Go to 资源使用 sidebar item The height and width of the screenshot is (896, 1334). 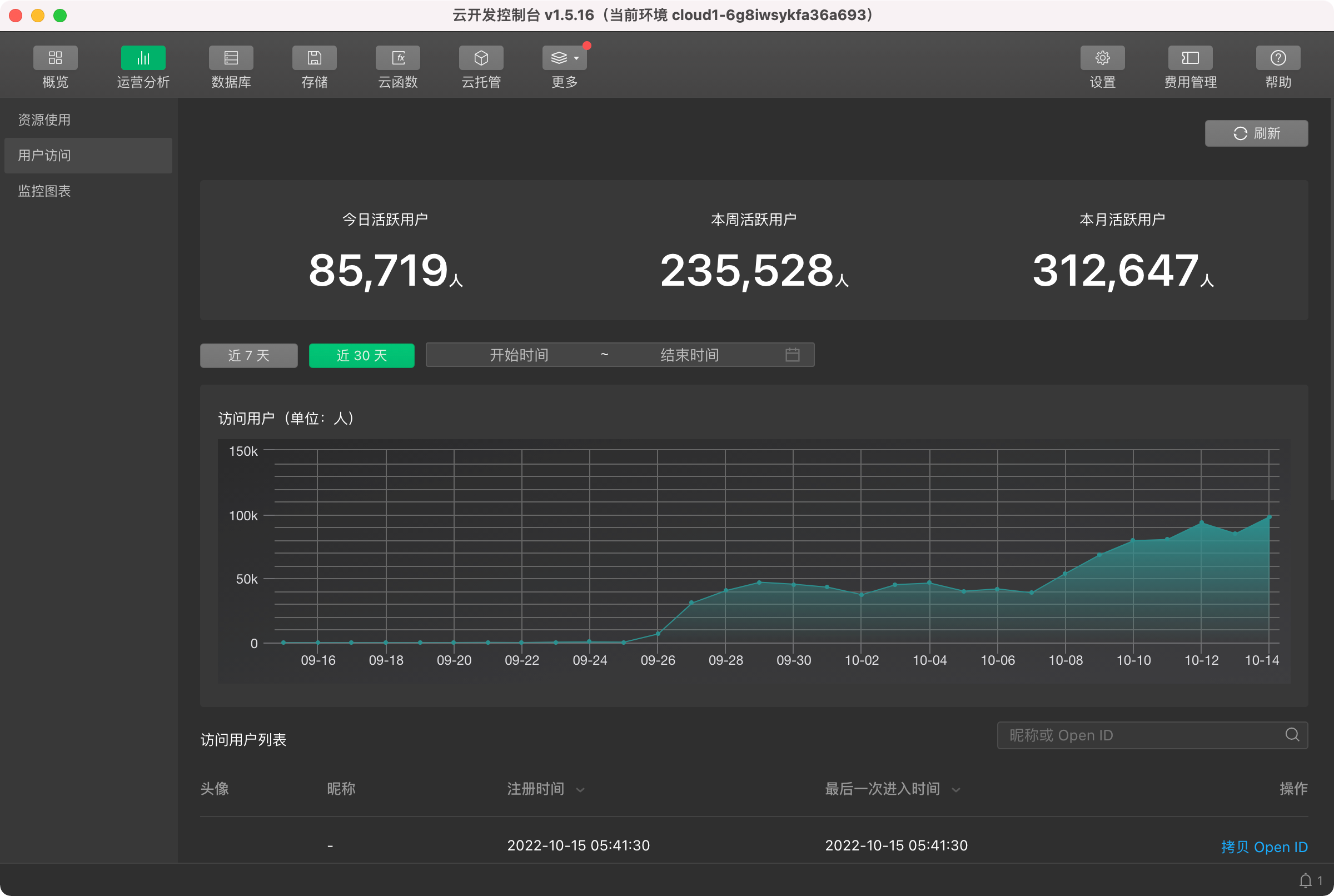[44, 120]
